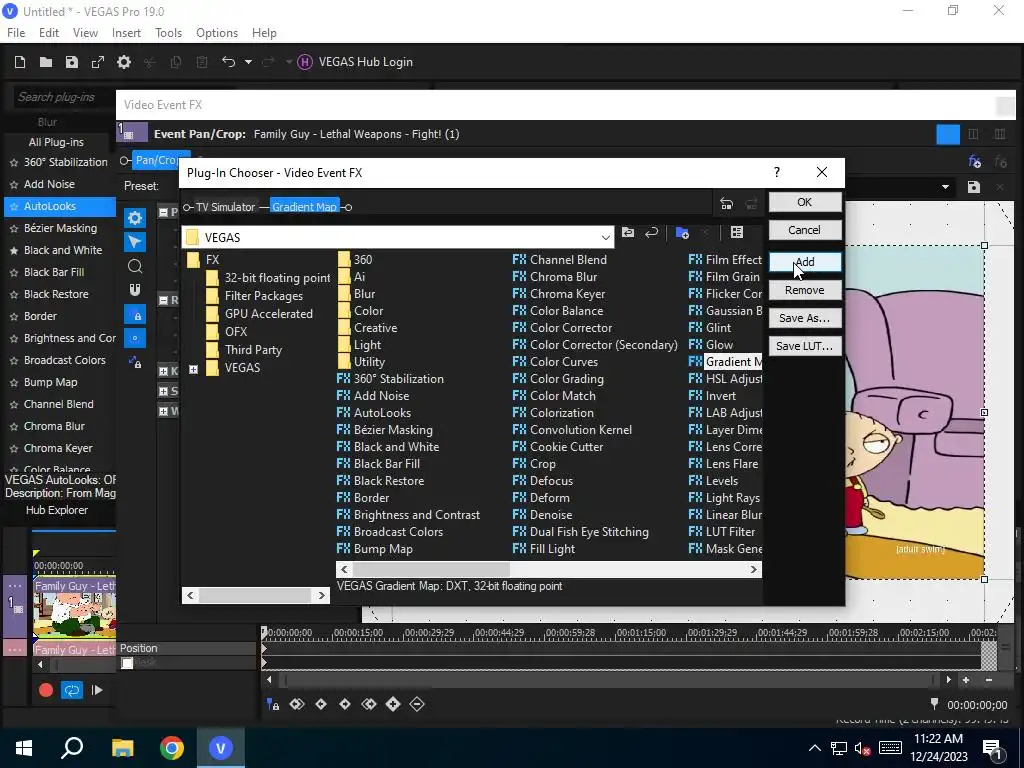Image resolution: width=1024 pixels, height=768 pixels.
Task: Click move plug-in left icon in chain bar
Action: click(727, 204)
